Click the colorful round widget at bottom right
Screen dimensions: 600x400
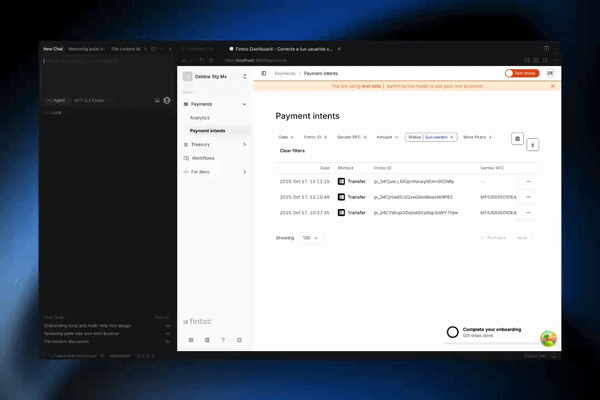coord(548,338)
